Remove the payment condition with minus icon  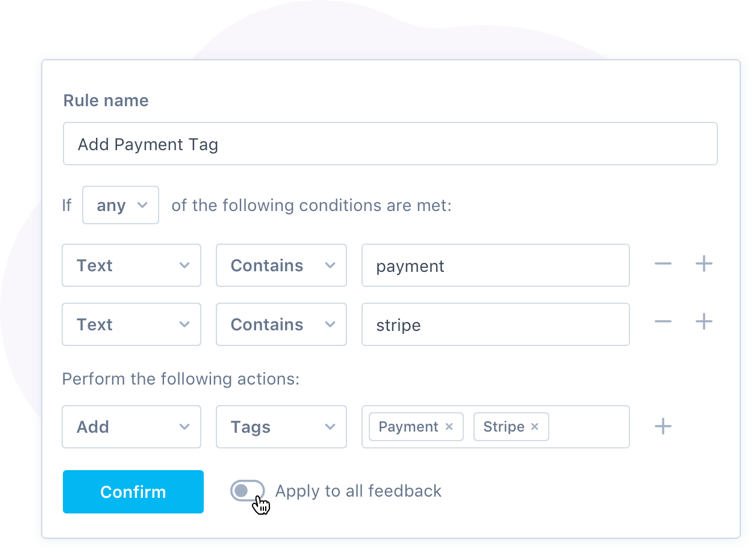click(x=663, y=264)
